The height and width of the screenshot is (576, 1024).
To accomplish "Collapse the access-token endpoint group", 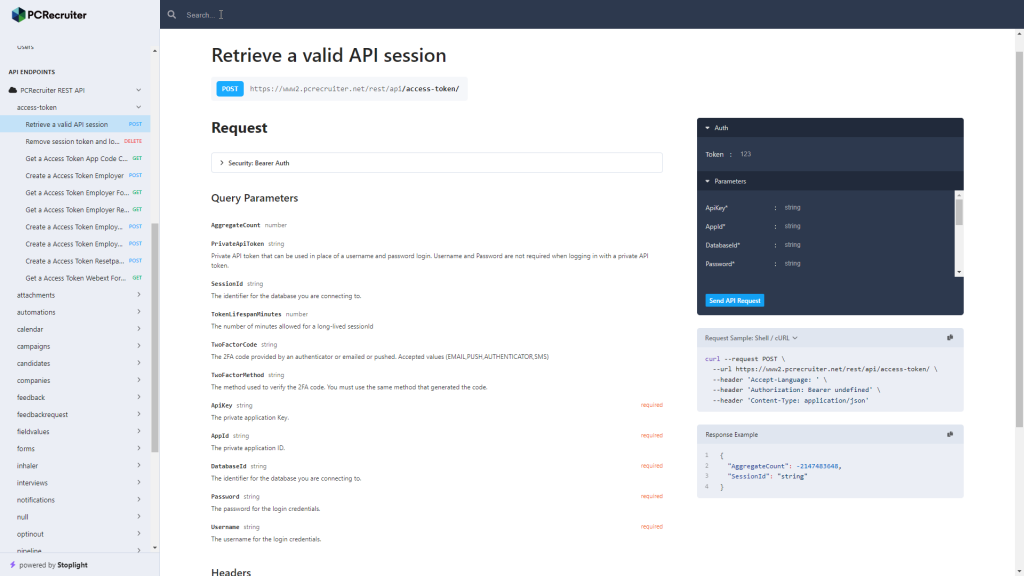I will tap(140, 107).
